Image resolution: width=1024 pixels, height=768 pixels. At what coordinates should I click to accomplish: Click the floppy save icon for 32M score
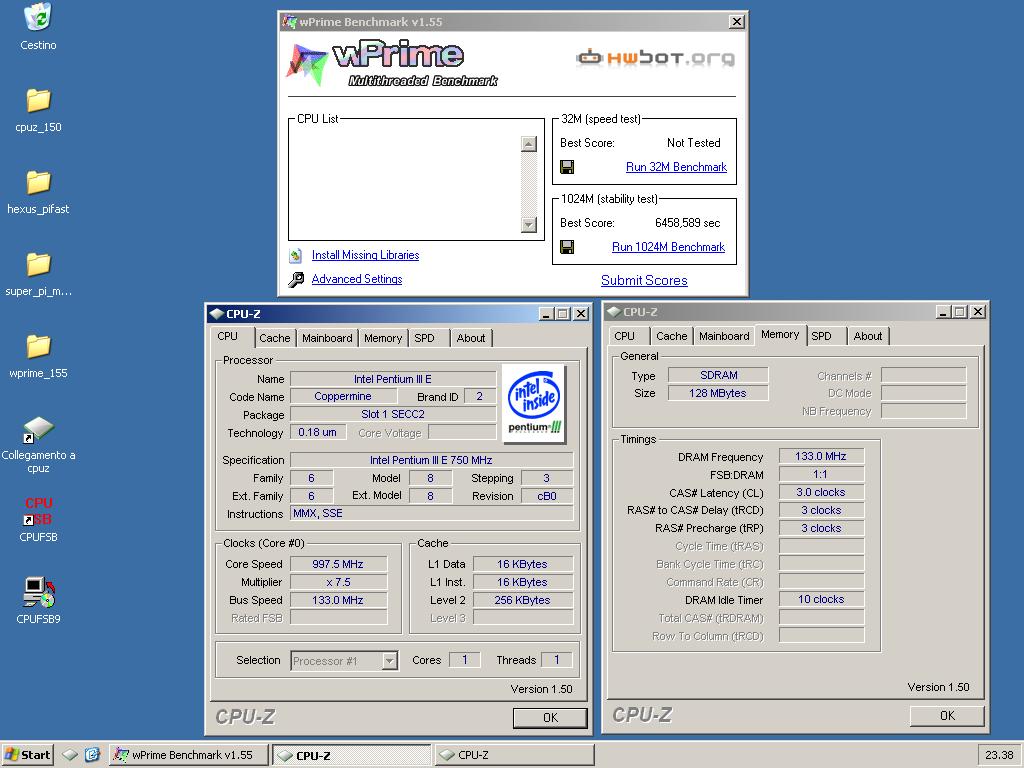click(567, 167)
